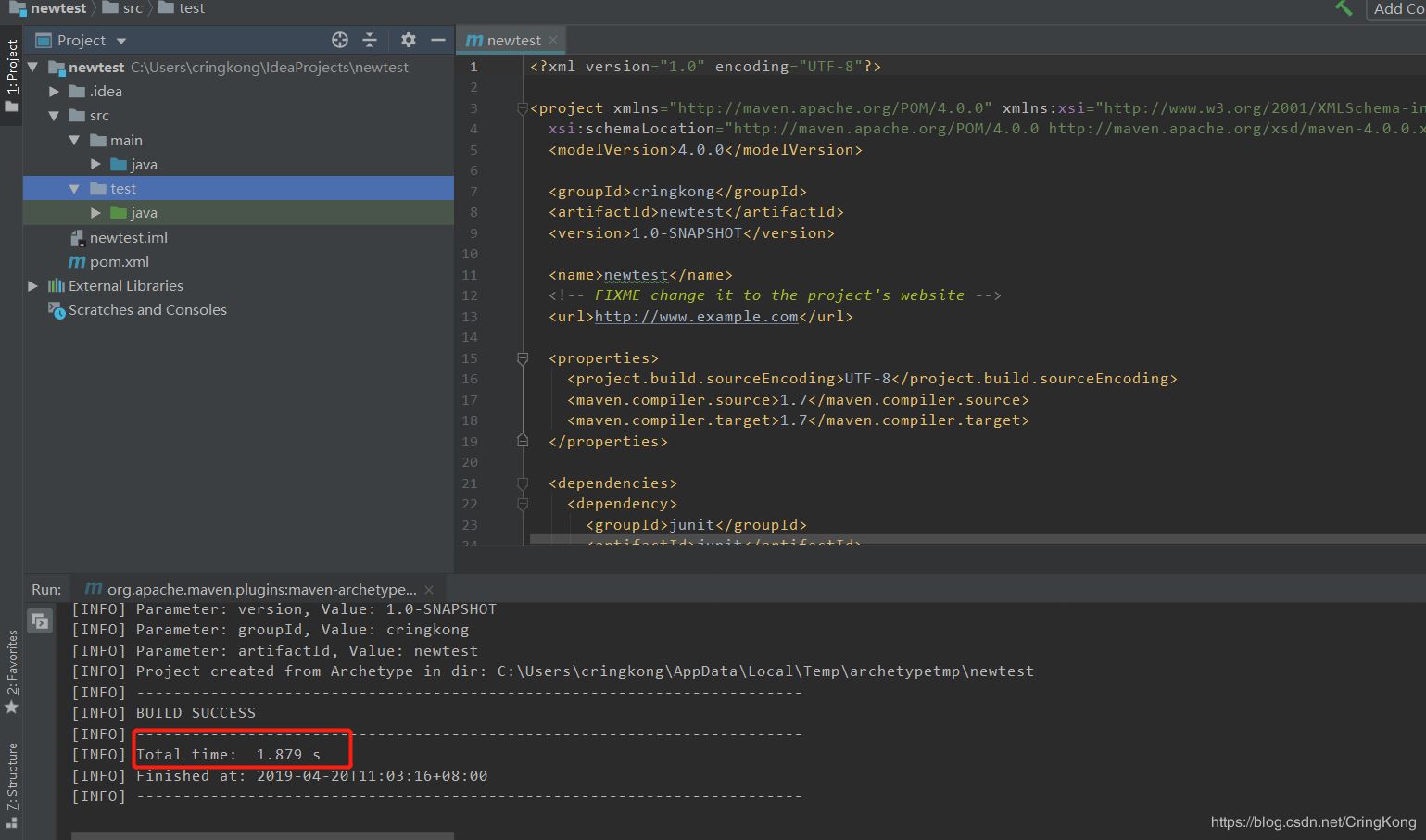
Task: Expand External Libraries node
Action: tap(33, 286)
